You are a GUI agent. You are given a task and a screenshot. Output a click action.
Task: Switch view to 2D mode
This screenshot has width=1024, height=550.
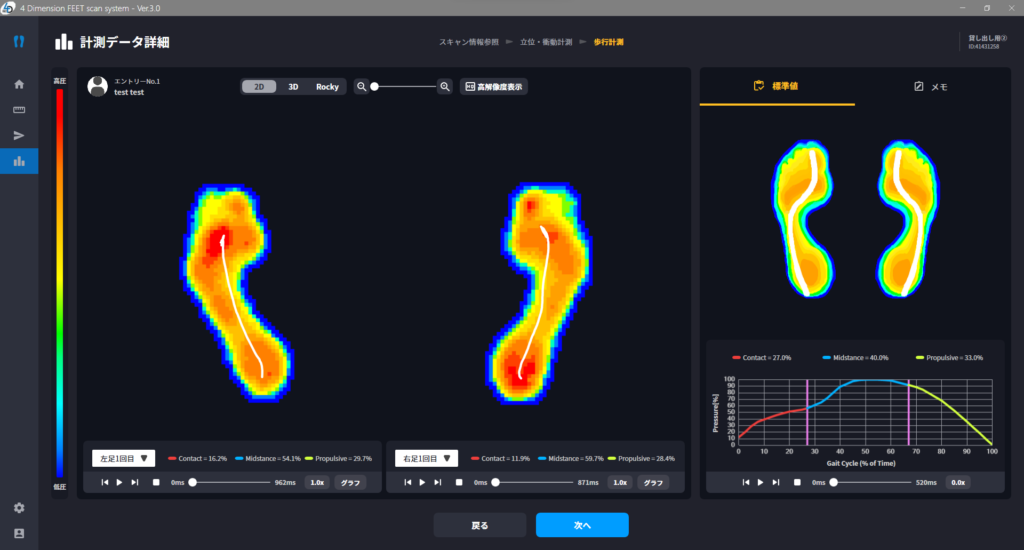pos(259,87)
